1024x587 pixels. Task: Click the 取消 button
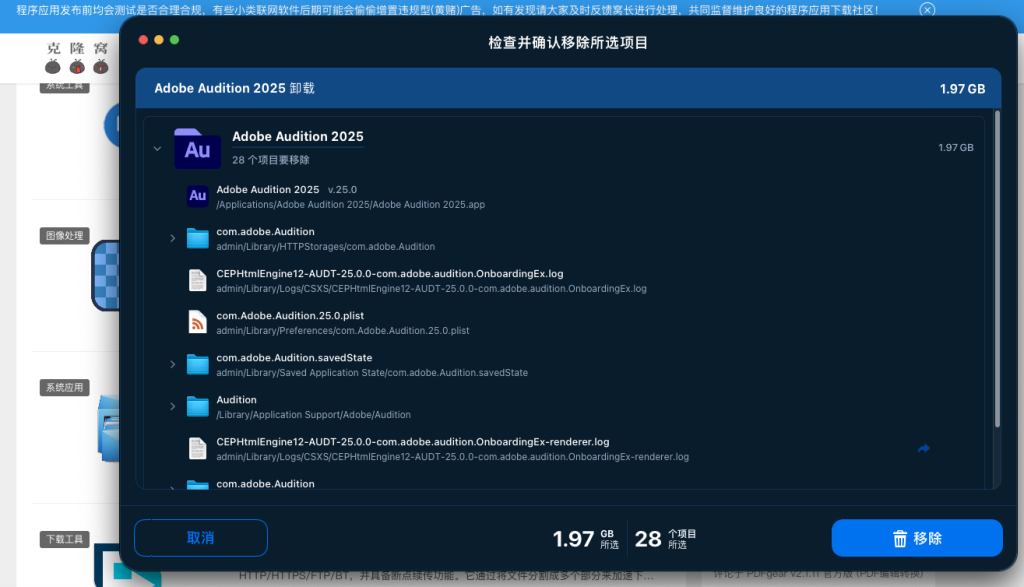pos(201,538)
